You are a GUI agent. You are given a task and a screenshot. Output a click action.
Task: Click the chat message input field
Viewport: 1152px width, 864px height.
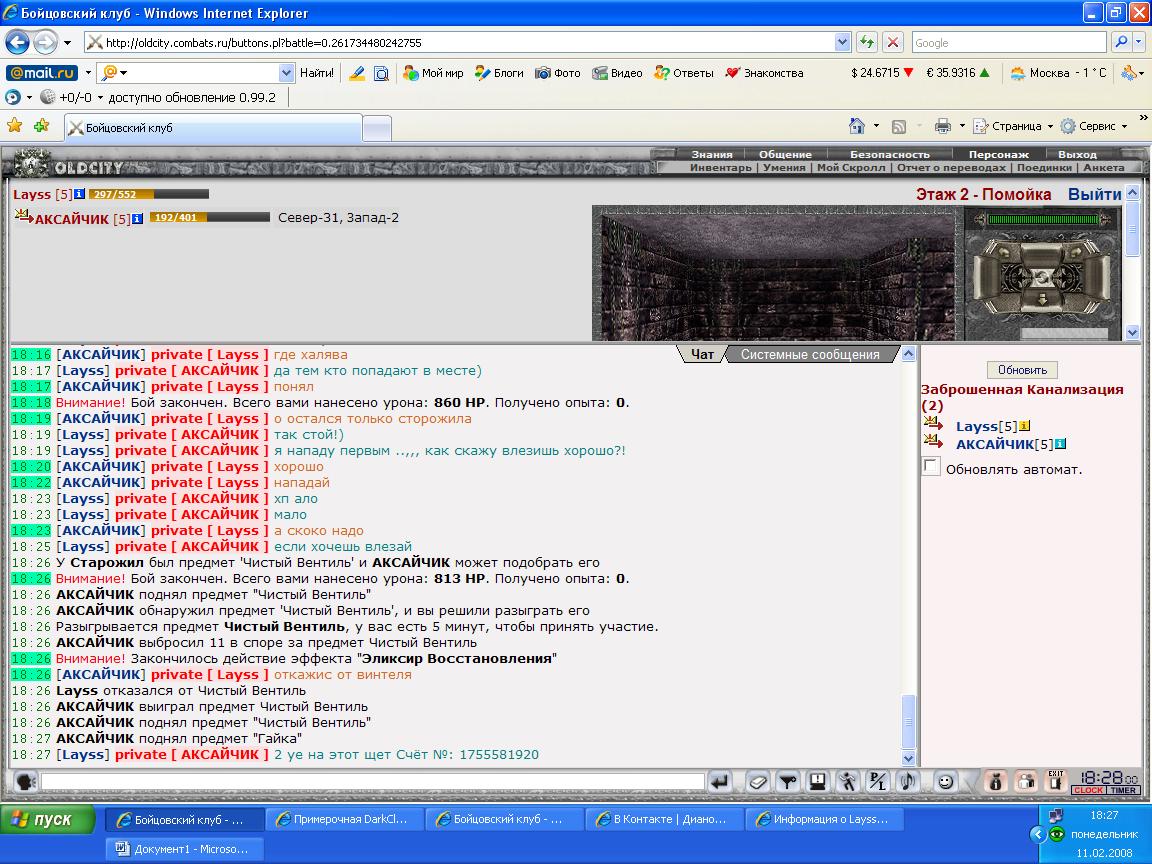pos(372,782)
